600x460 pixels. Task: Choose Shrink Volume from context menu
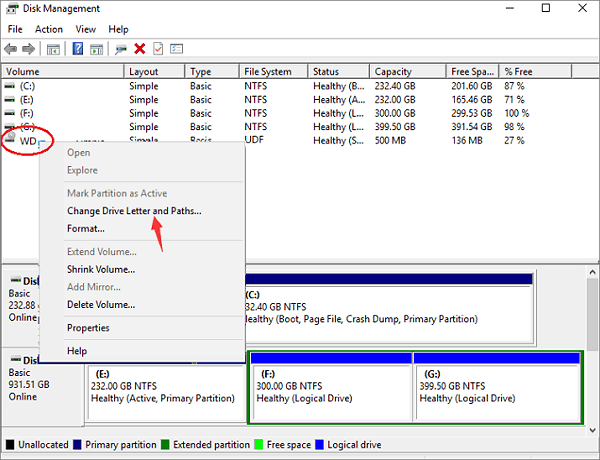[x=101, y=269]
